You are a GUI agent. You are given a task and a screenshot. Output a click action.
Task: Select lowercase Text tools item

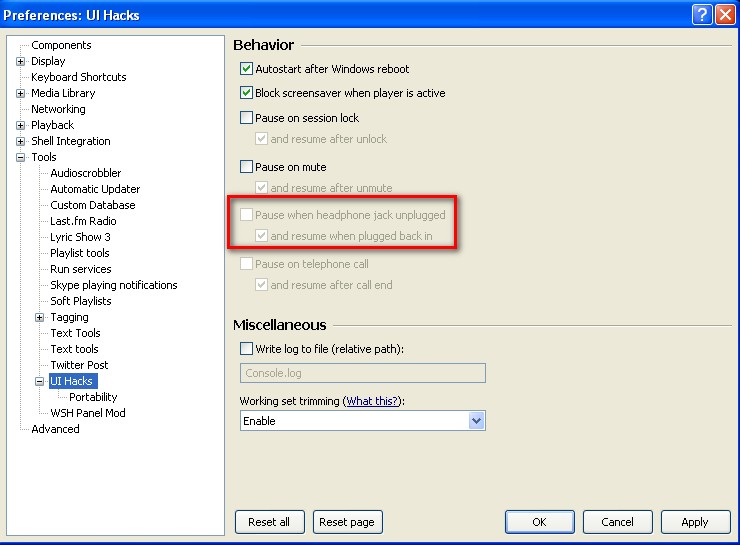74,349
